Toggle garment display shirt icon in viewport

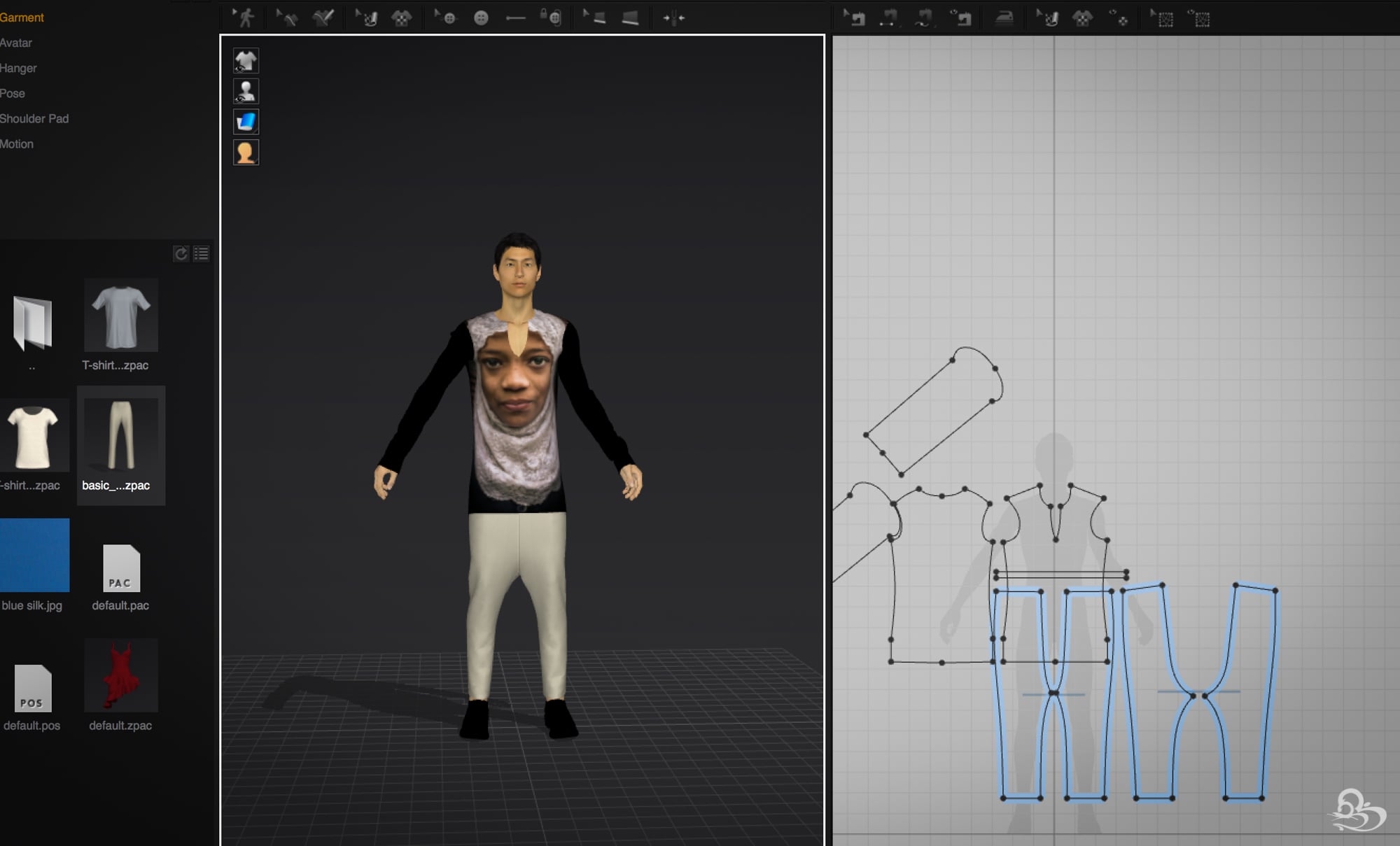[246, 61]
